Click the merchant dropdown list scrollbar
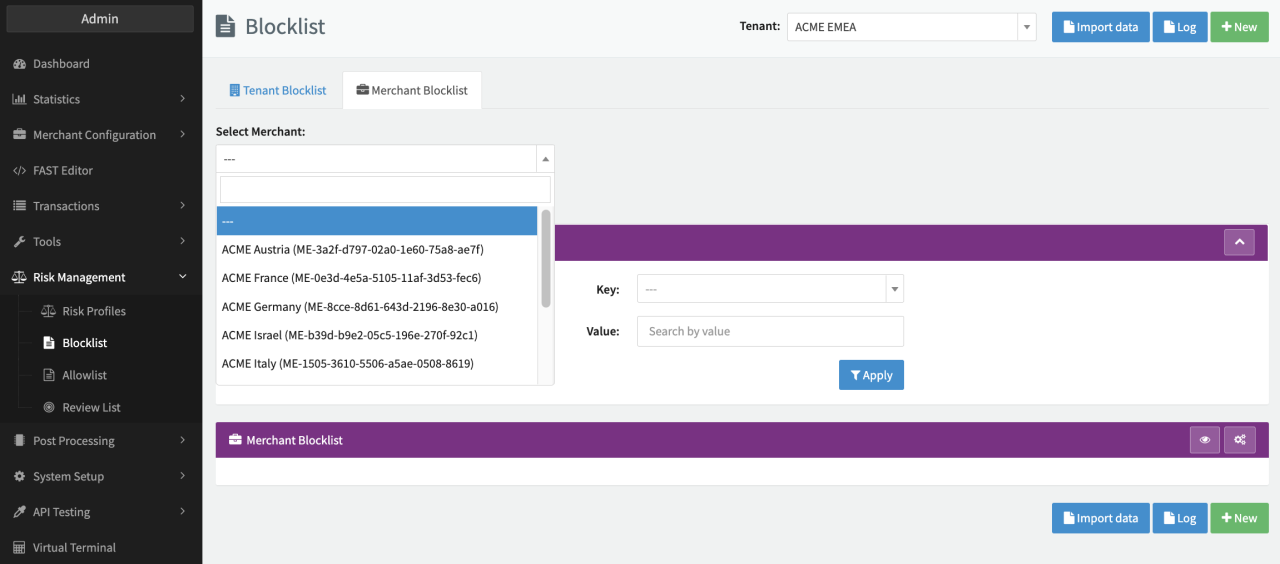 coord(546,258)
